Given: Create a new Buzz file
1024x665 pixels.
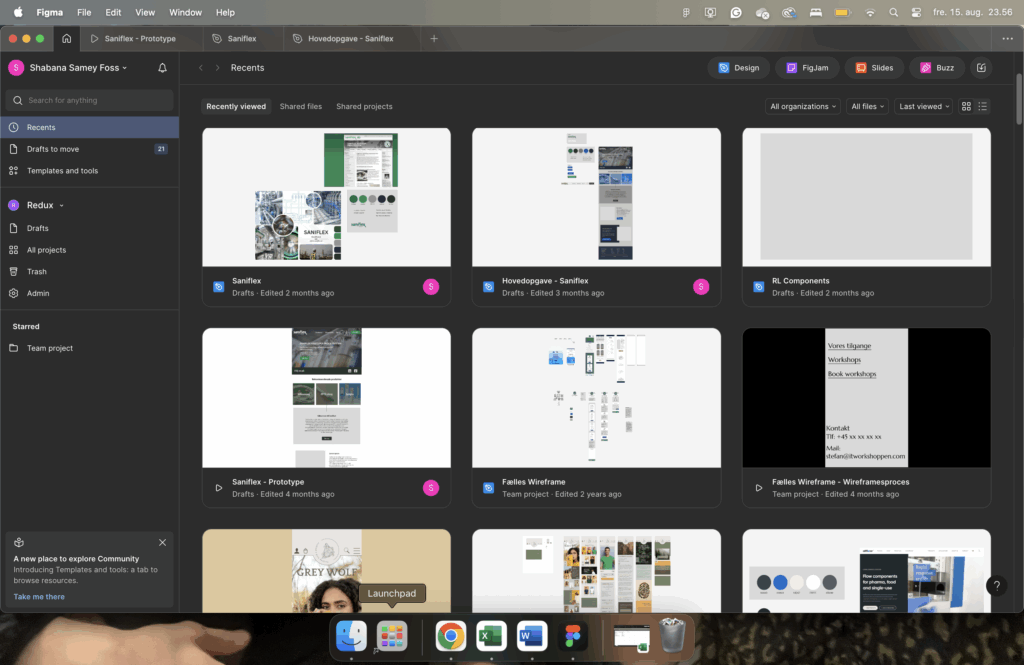Looking at the screenshot, I should pyautogui.click(x=937, y=68).
